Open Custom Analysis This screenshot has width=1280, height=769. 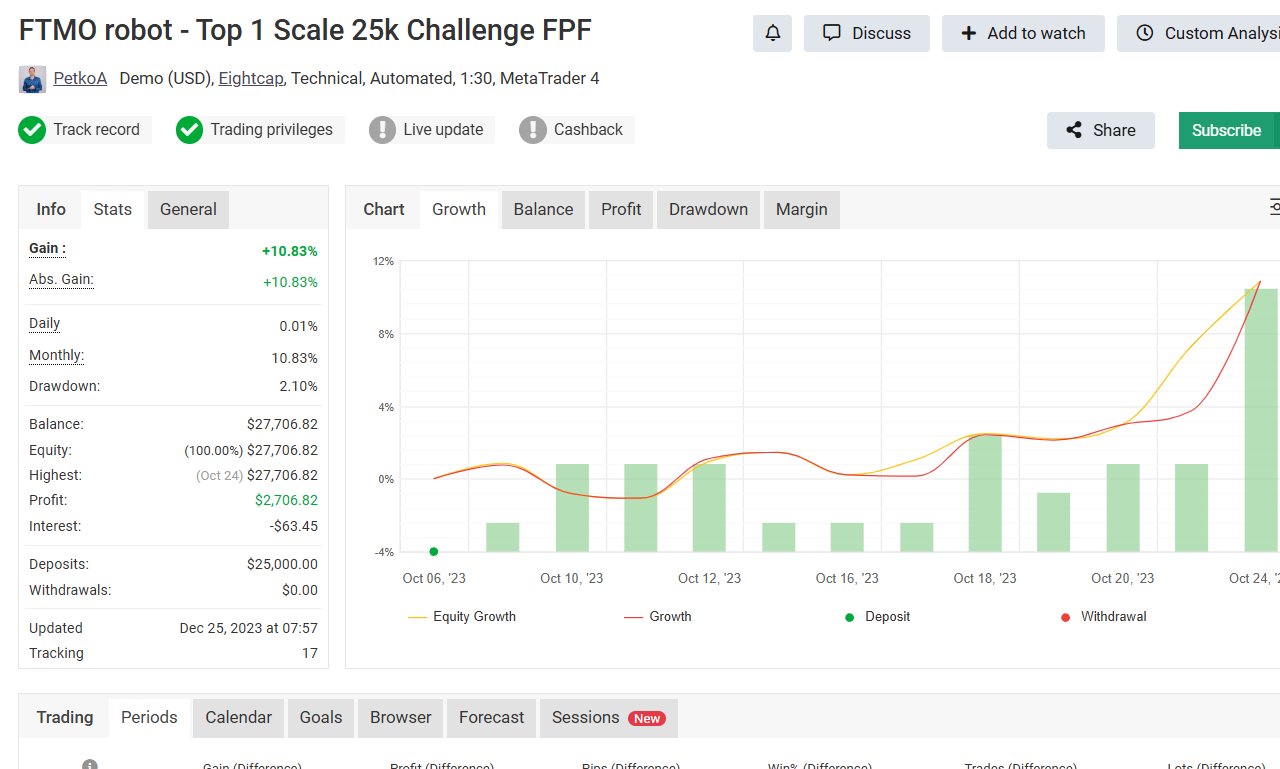click(1198, 33)
